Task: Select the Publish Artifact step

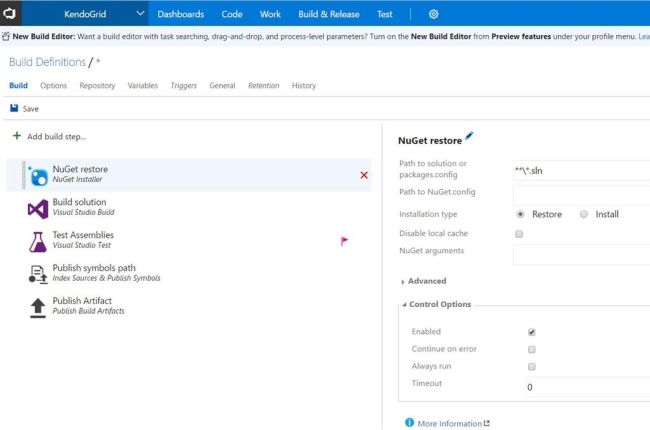Action: [189, 306]
